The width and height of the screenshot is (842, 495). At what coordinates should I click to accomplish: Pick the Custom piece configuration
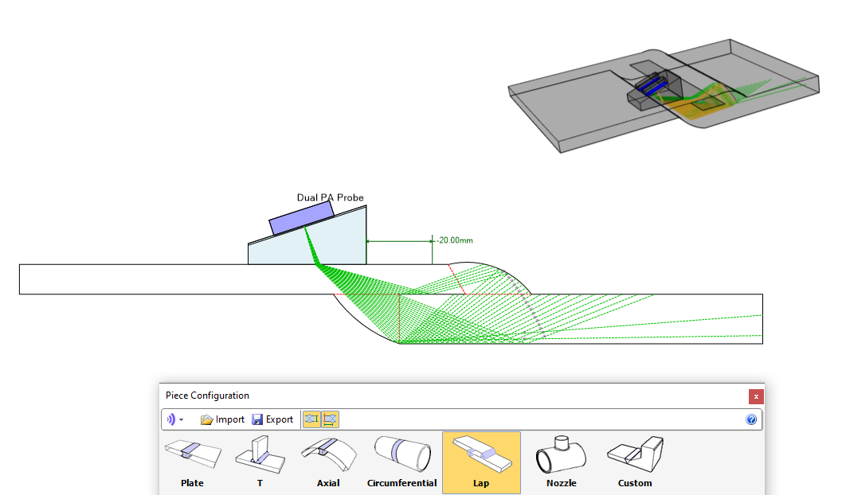635,463
